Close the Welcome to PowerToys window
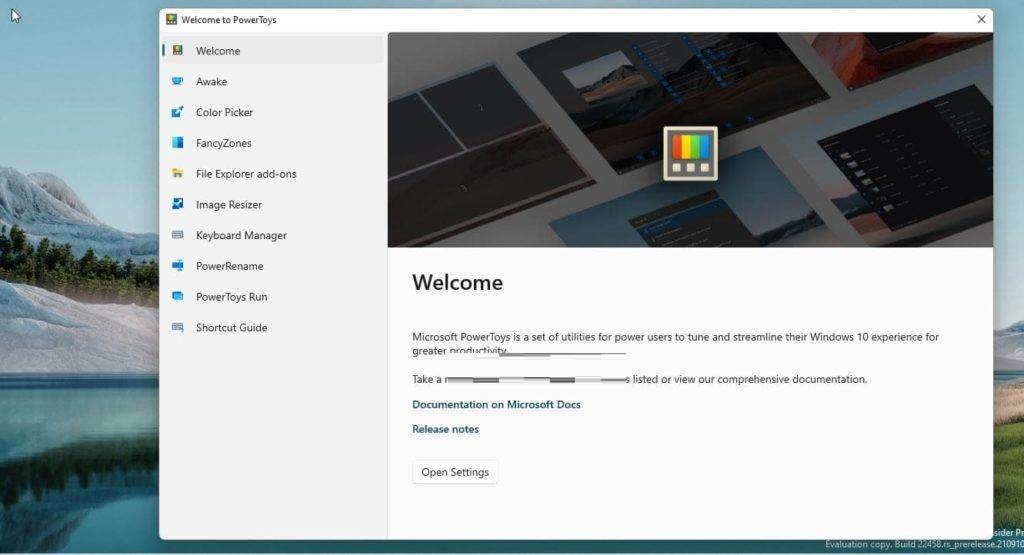Viewport: 1024px width, 555px height. (981, 19)
